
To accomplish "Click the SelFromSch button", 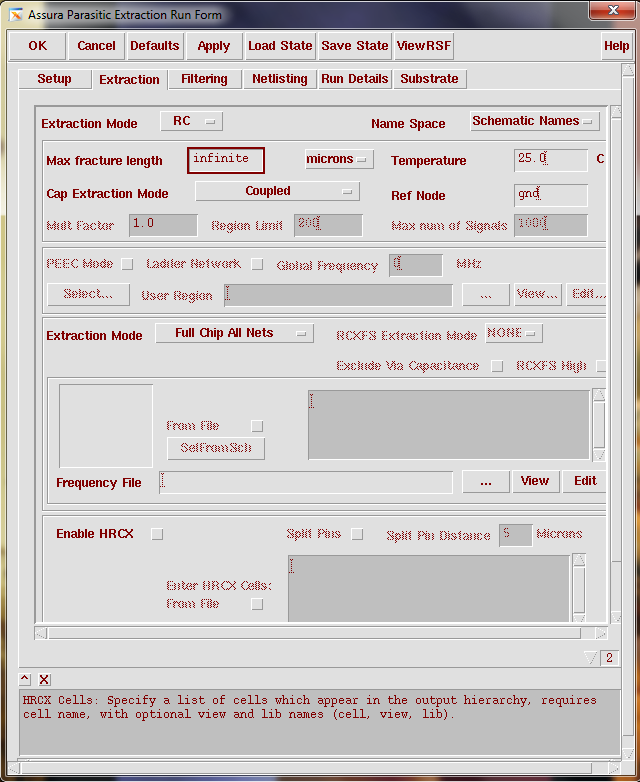I will coord(215,448).
